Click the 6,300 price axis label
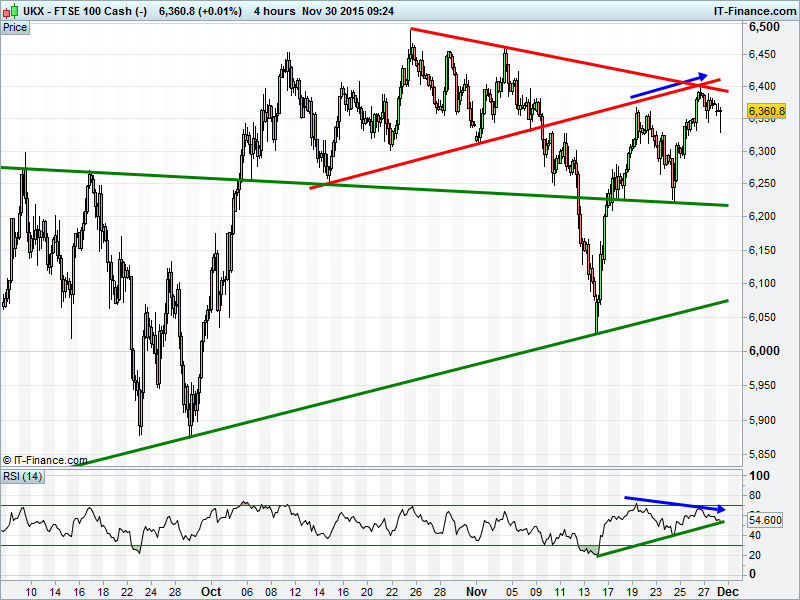Screen dimensions: 800x600 point(762,151)
